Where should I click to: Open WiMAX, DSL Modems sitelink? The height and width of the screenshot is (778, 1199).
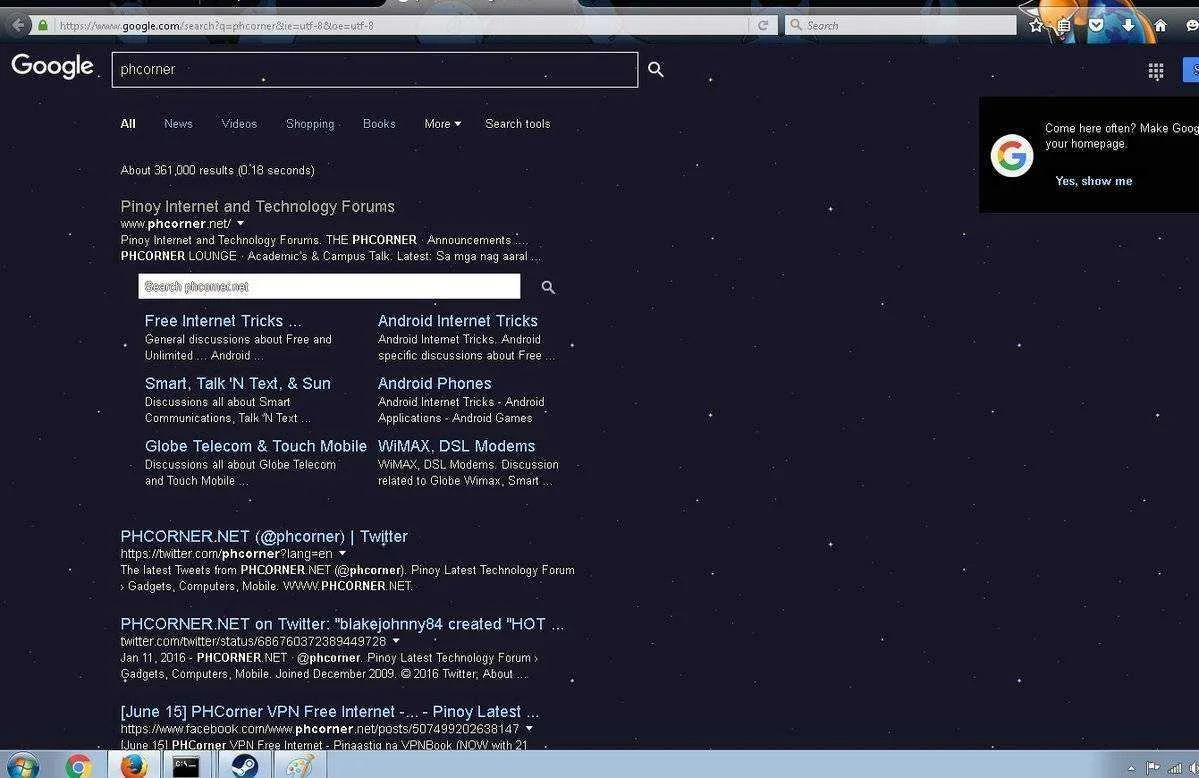point(457,446)
